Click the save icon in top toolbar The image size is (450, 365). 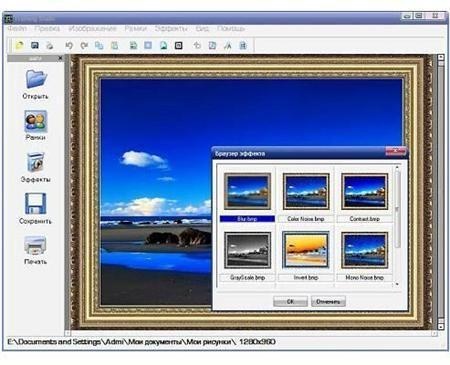pyautogui.click(x=35, y=45)
